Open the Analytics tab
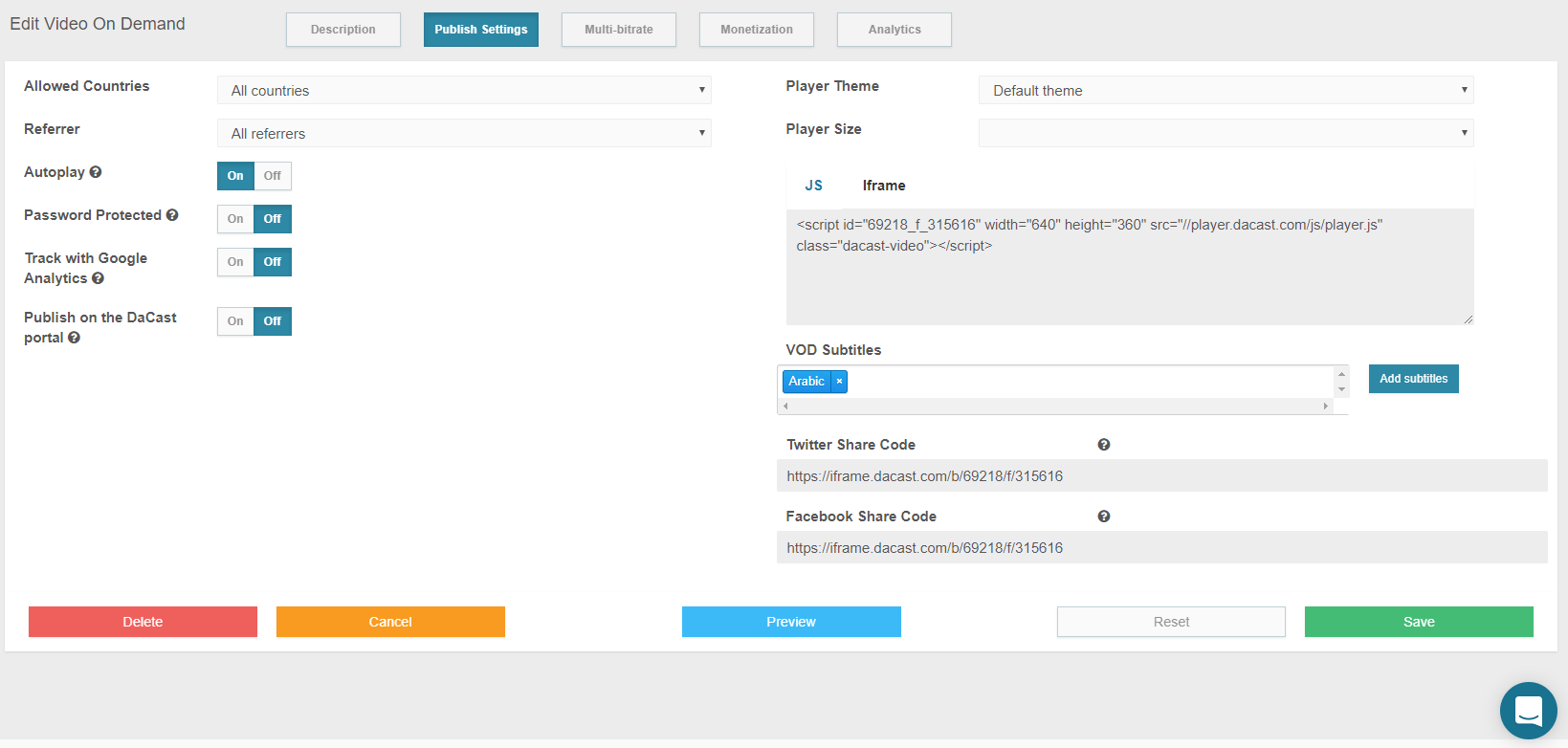This screenshot has width=1568, height=748. pos(894,30)
